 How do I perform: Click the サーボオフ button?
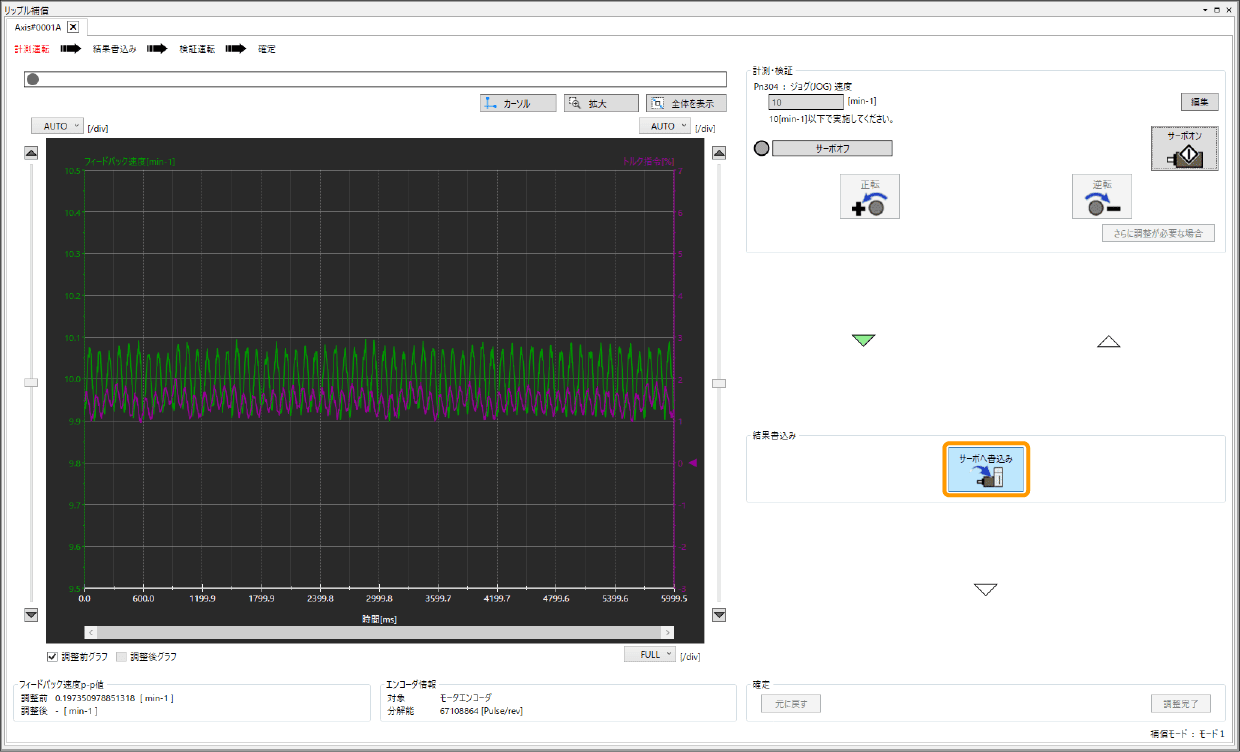coord(832,148)
